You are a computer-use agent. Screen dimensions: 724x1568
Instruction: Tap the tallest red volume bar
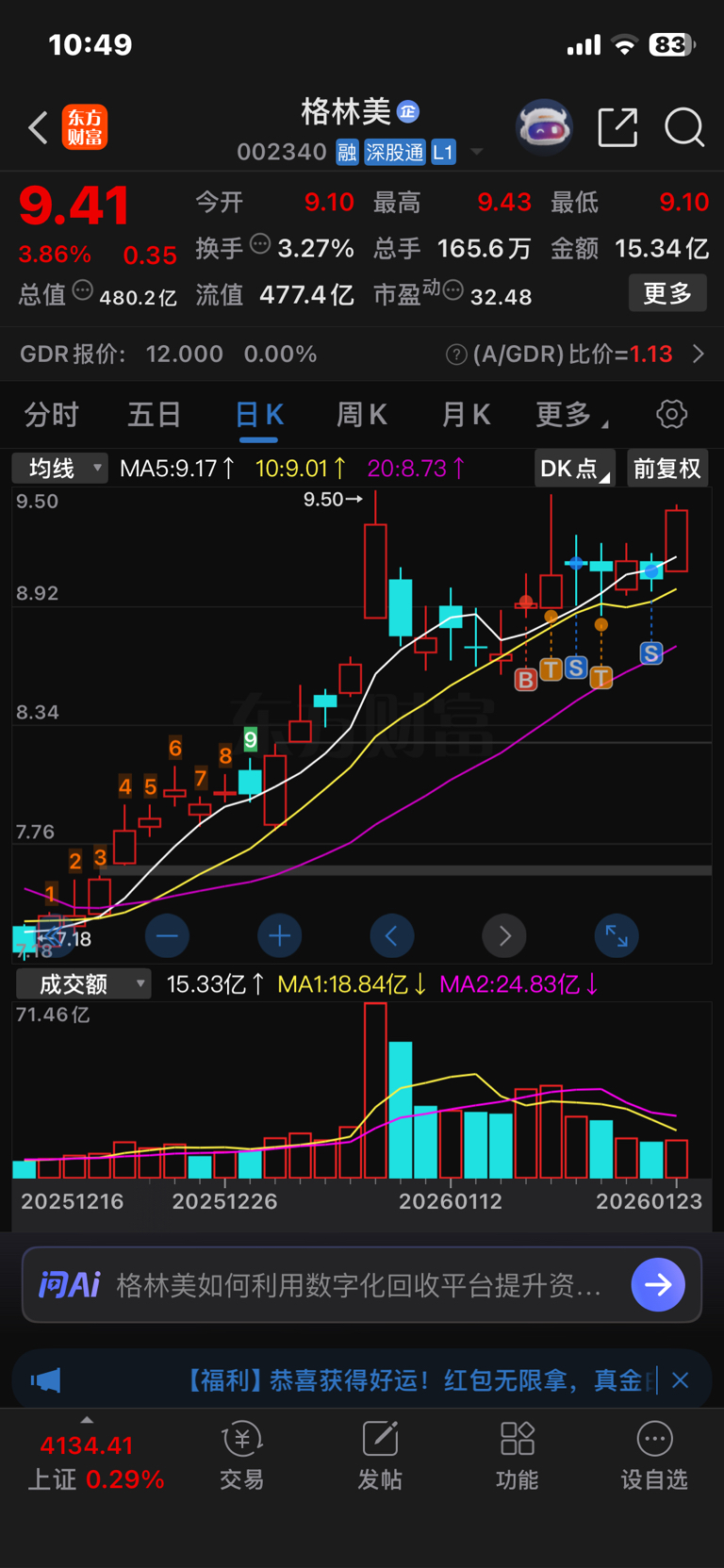(375, 1091)
